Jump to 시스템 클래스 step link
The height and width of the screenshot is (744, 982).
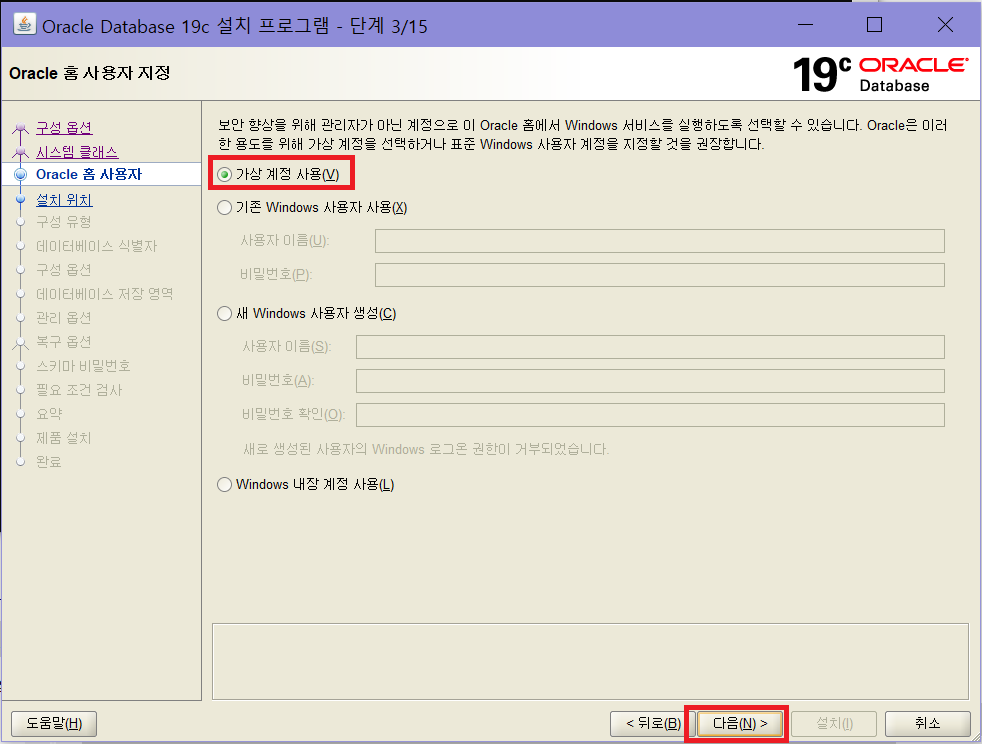click(x=77, y=152)
